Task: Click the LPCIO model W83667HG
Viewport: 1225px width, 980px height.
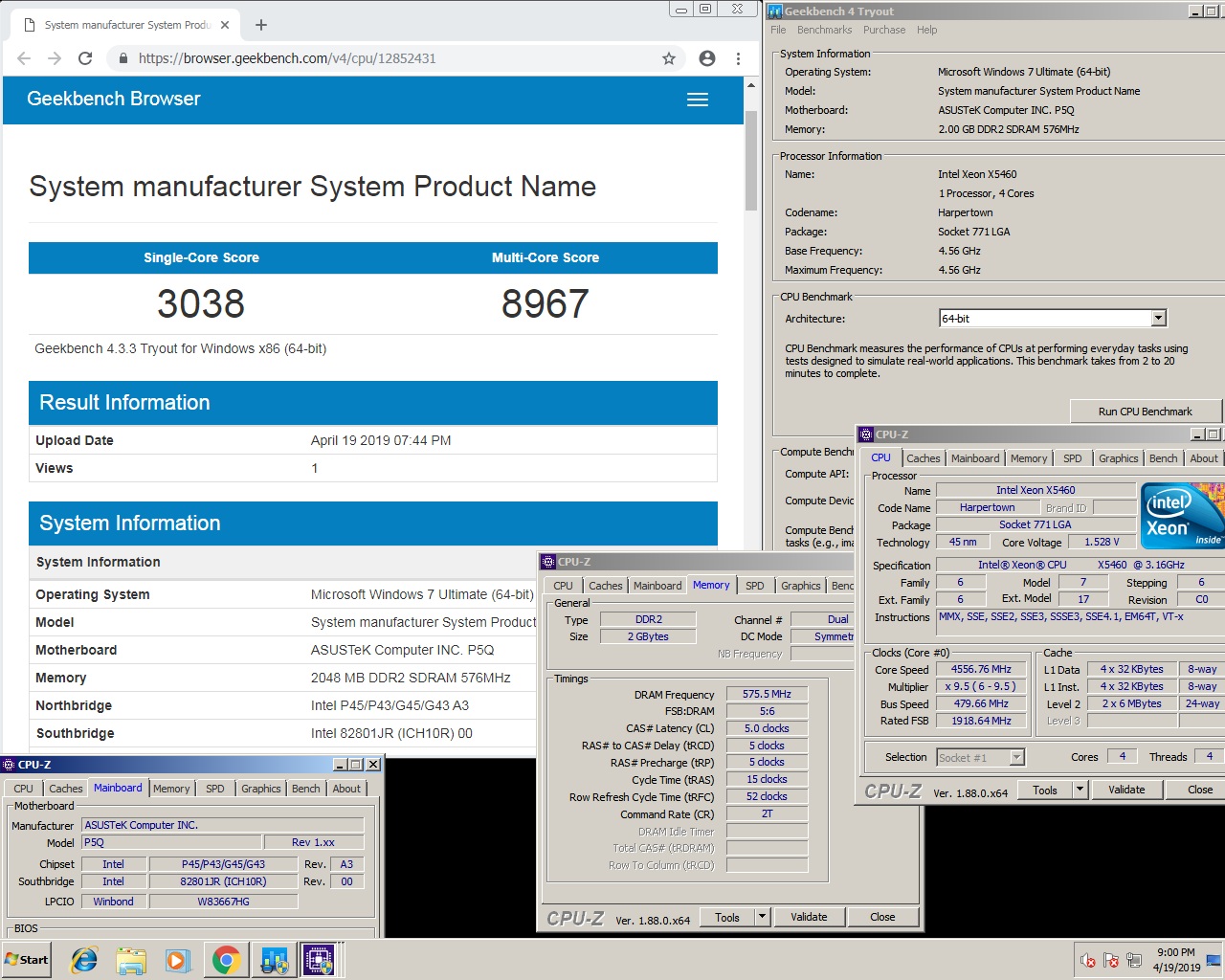Action: tap(223, 902)
